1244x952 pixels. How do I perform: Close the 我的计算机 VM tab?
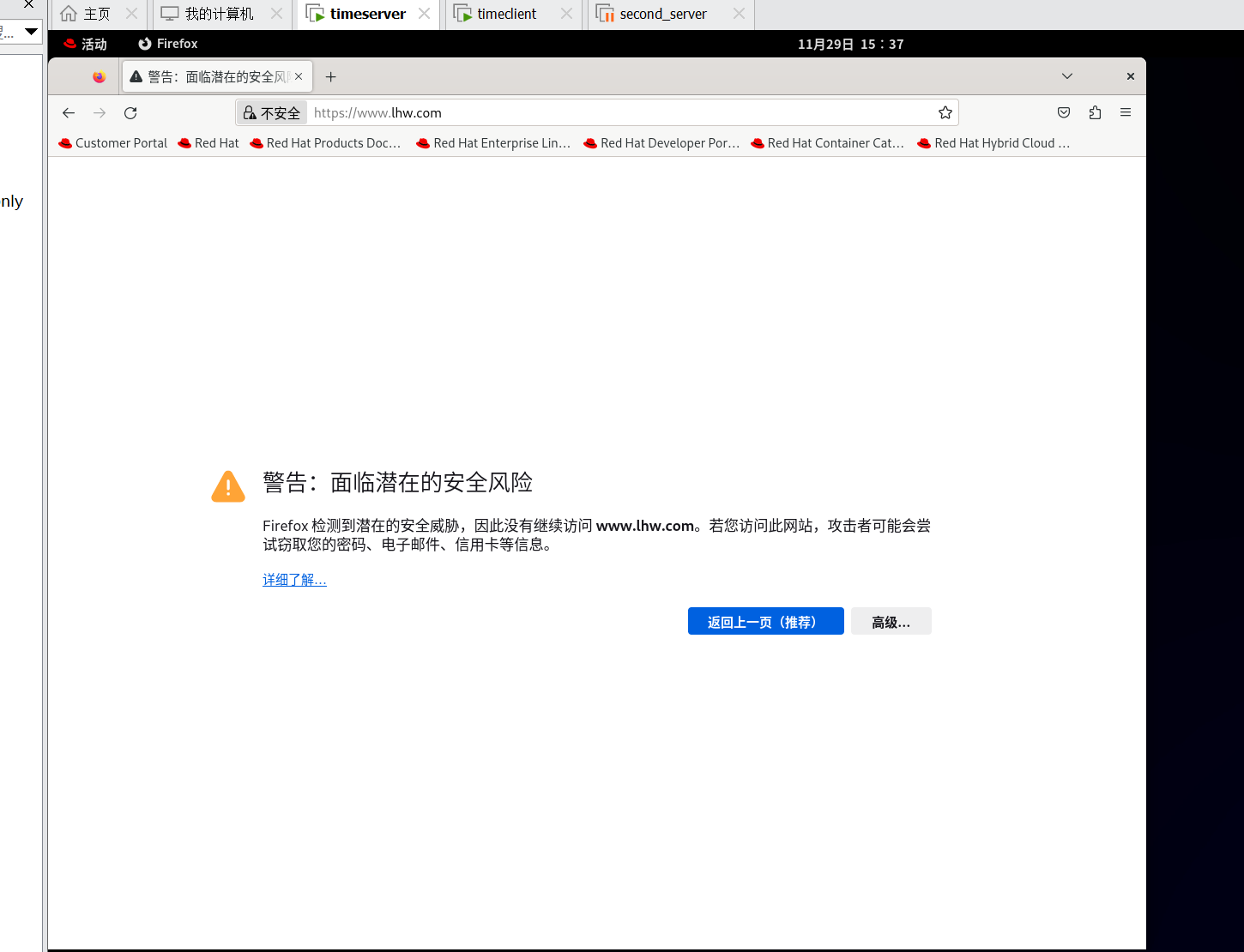pos(276,14)
